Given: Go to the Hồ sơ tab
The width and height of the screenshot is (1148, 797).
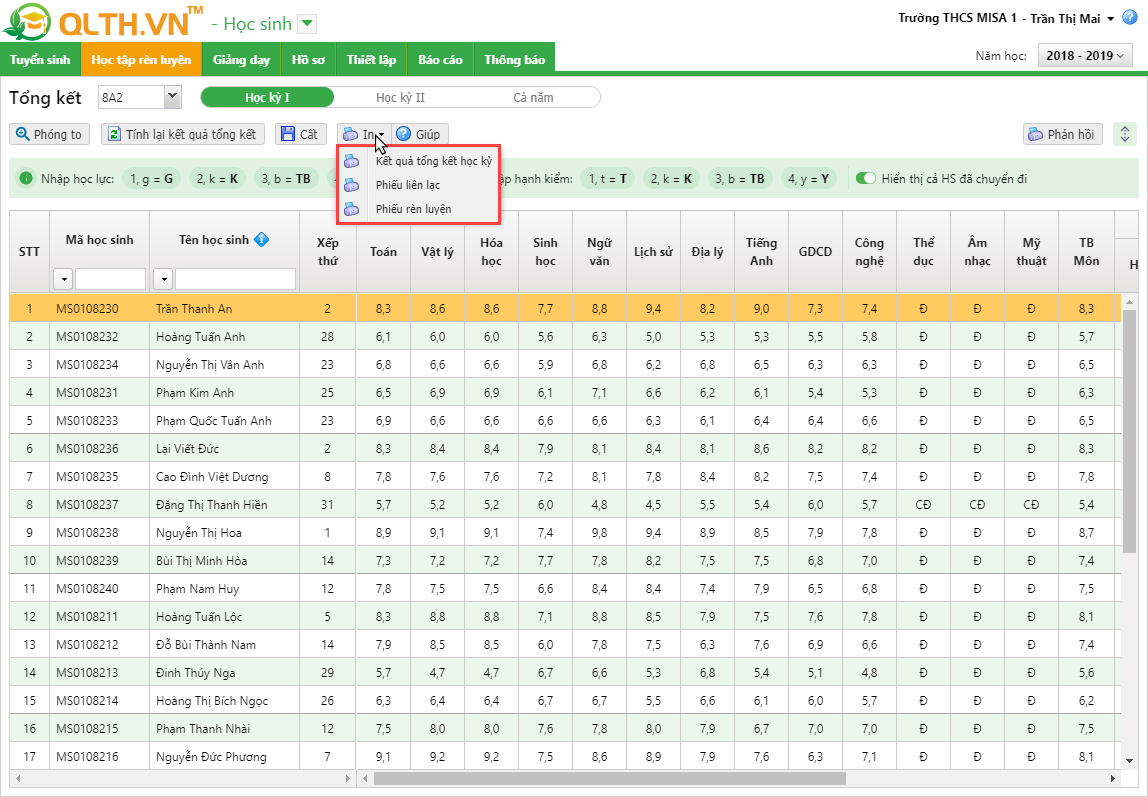Looking at the screenshot, I should click(x=308, y=59).
